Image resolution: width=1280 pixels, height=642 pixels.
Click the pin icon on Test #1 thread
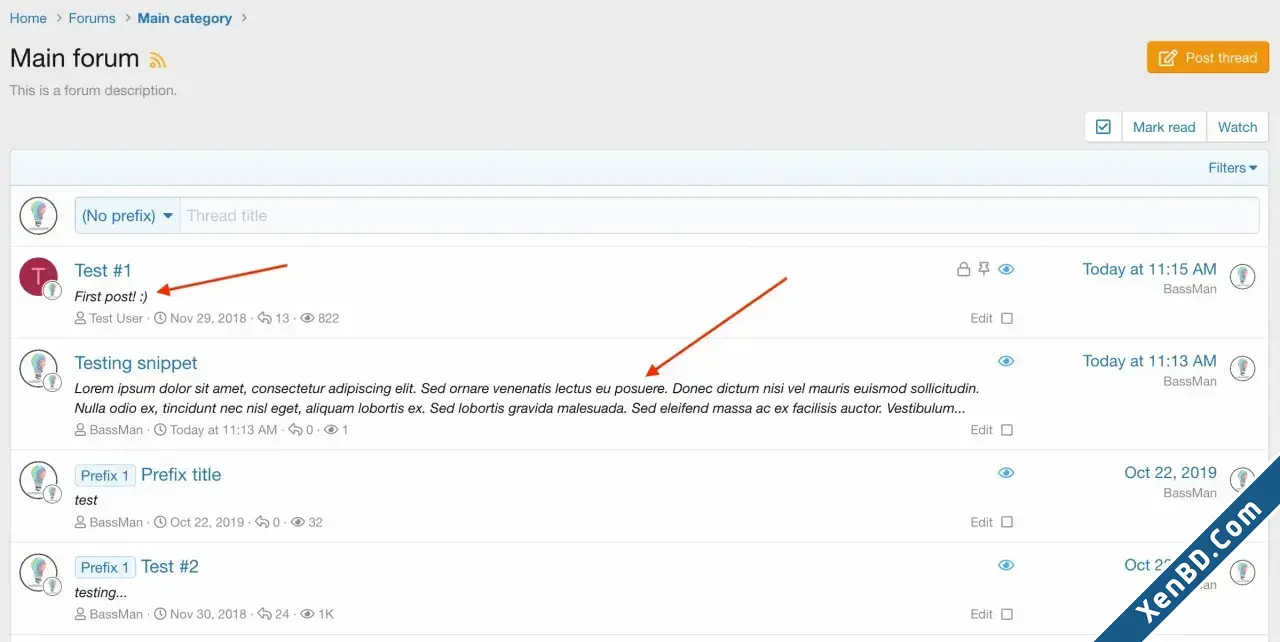pos(984,269)
